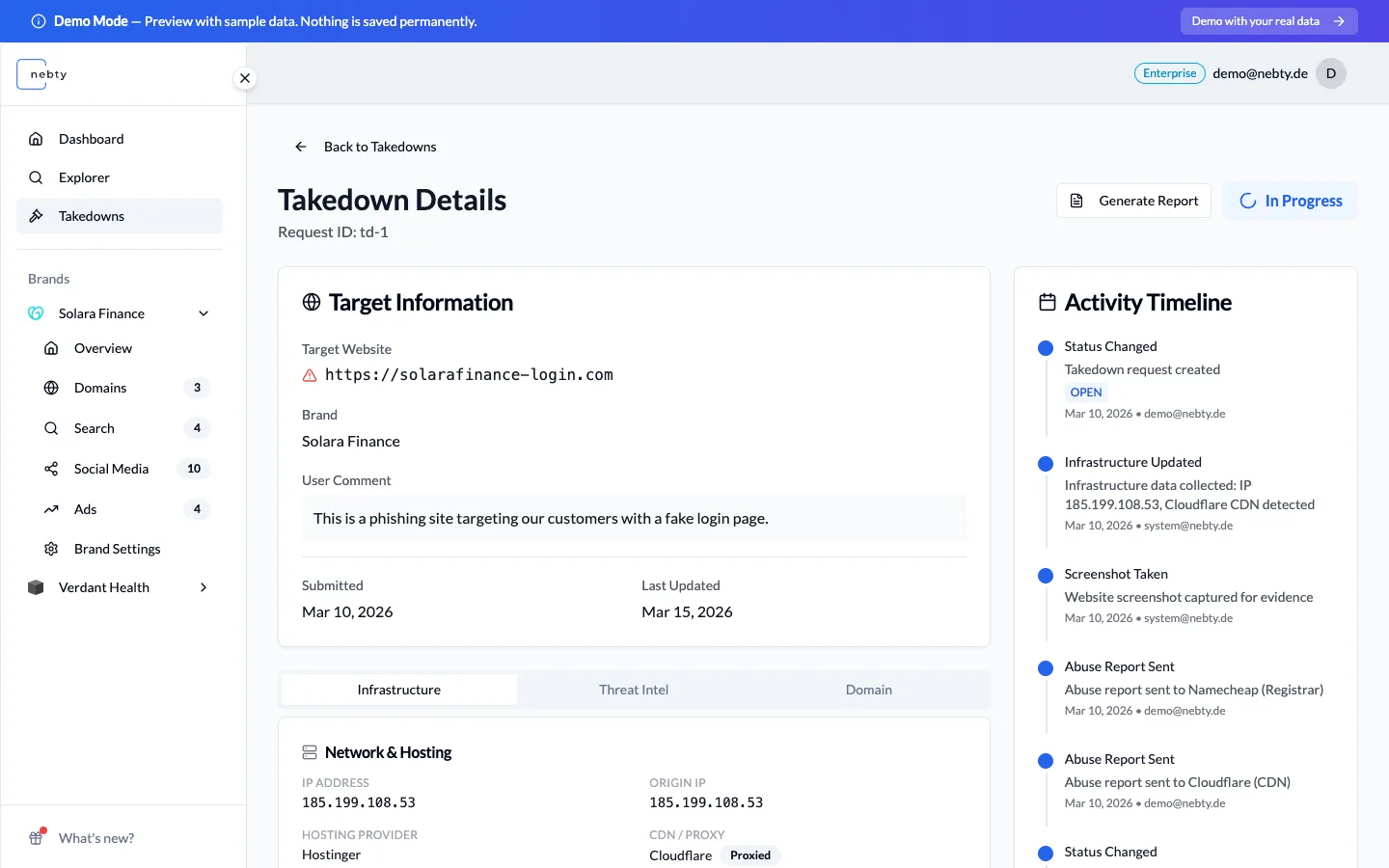Open Ads under Solara Finance
1389x868 pixels.
(127, 509)
